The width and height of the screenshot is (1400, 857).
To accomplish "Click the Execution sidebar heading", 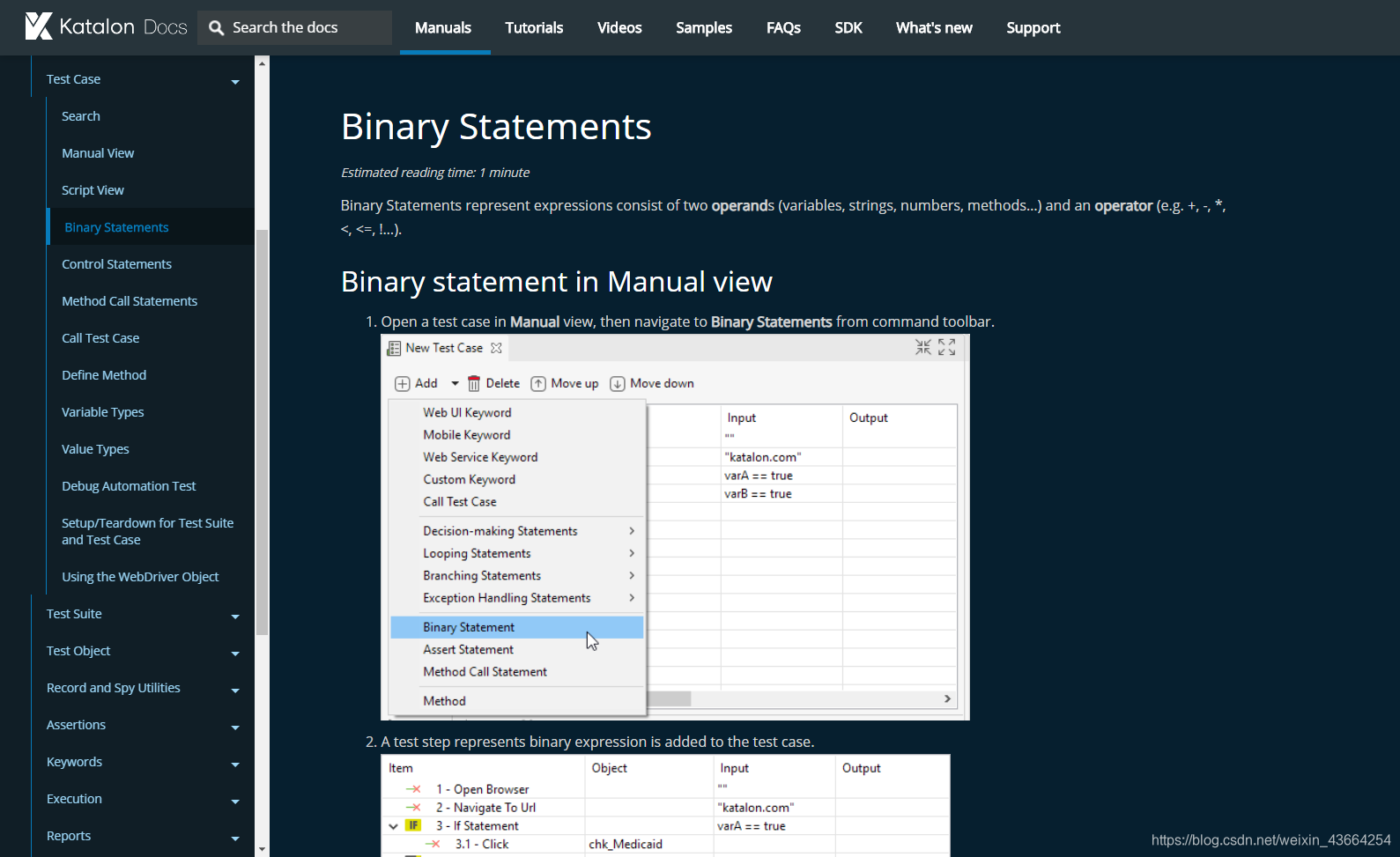I will [x=74, y=799].
